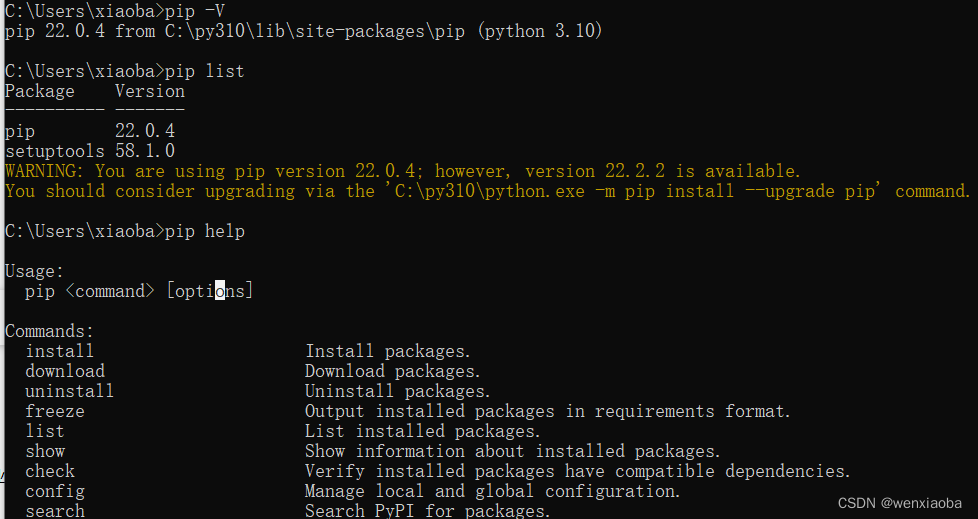Select the "setuptools" package name

pos(55,151)
